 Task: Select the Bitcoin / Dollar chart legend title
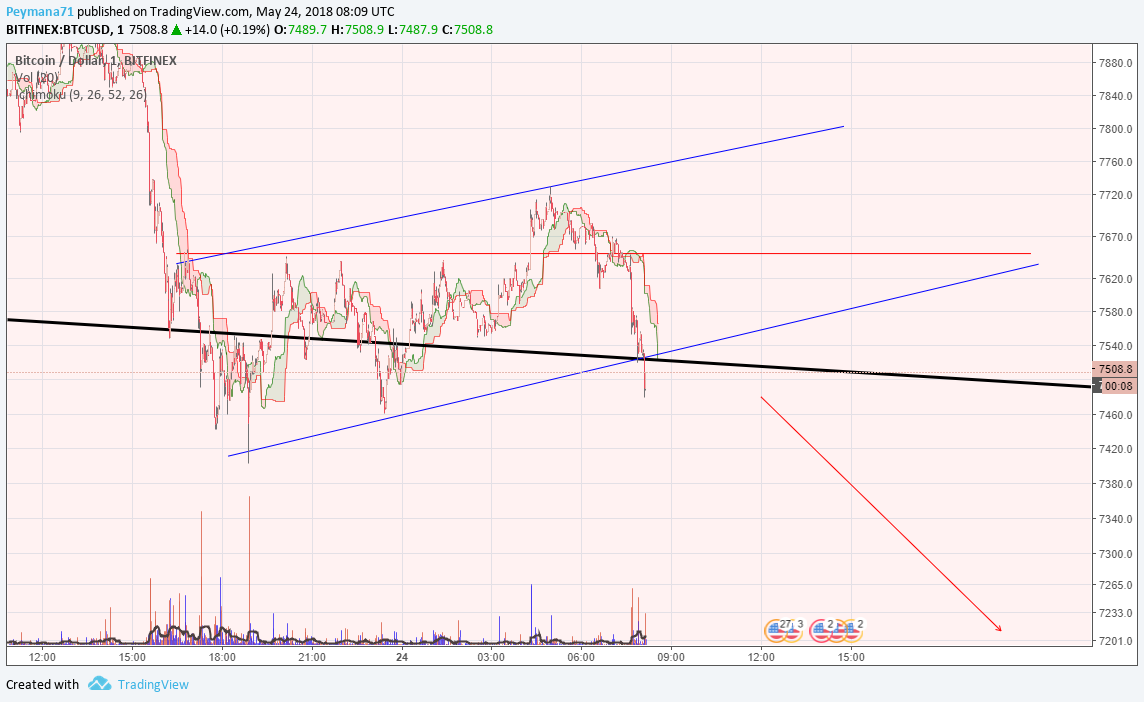[96, 61]
